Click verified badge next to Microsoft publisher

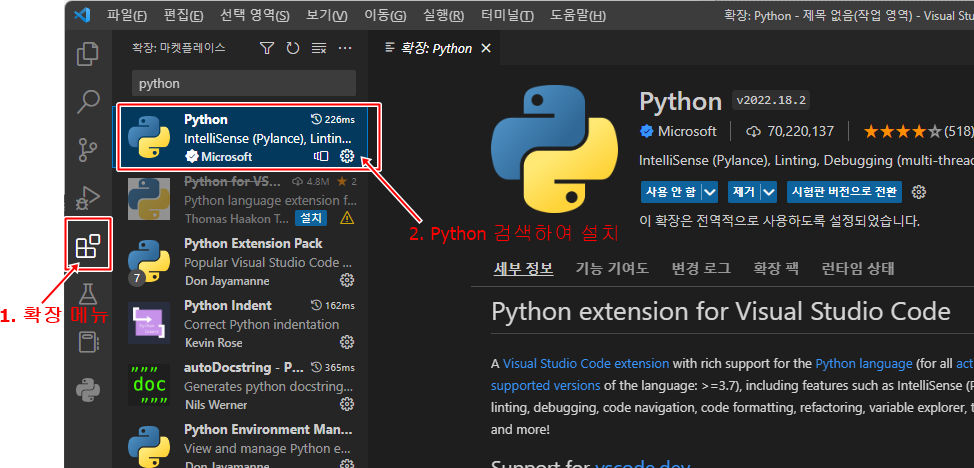[x=647, y=131]
